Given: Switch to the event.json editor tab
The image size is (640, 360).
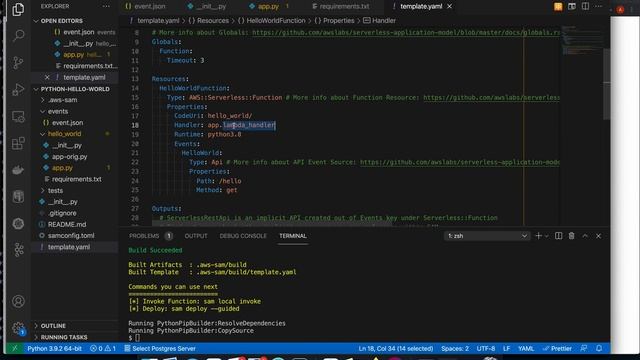Looking at the screenshot, I should click(146, 7).
